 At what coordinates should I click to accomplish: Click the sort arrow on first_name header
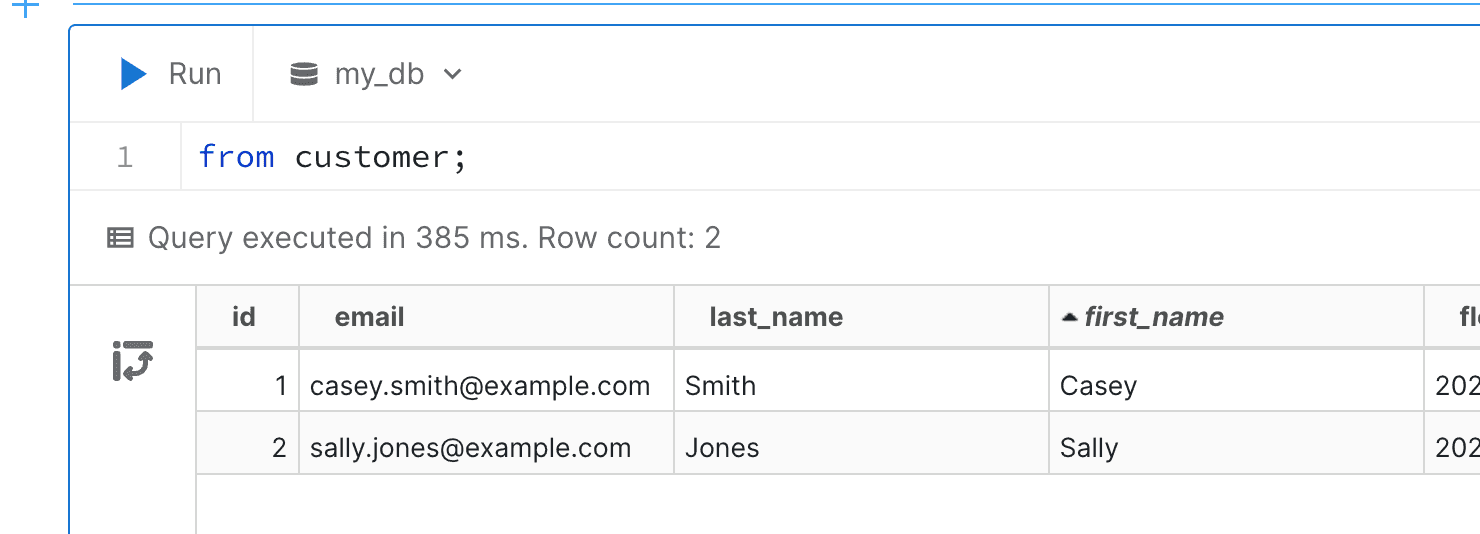[x=1069, y=318]
